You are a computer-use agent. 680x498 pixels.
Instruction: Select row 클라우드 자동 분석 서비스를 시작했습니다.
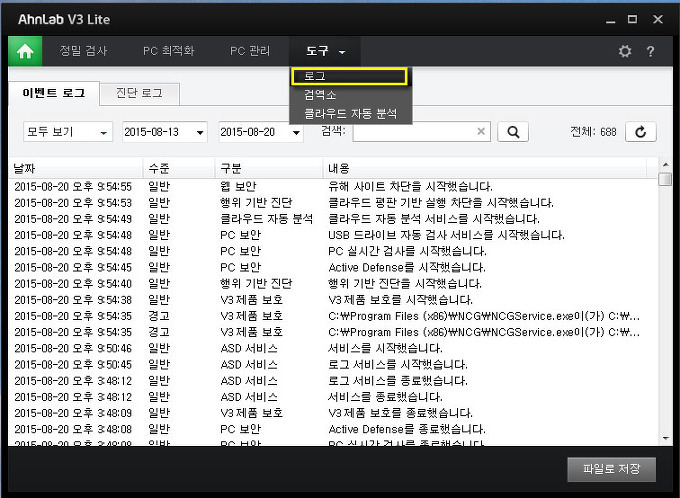(333, 219)
